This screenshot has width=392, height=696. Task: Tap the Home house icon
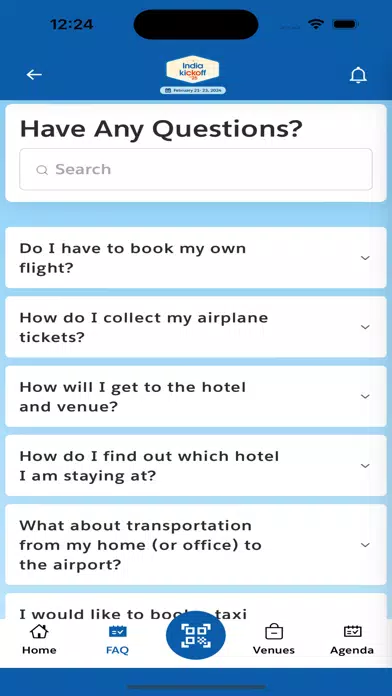pyautogui.click(x=39, y=631)
